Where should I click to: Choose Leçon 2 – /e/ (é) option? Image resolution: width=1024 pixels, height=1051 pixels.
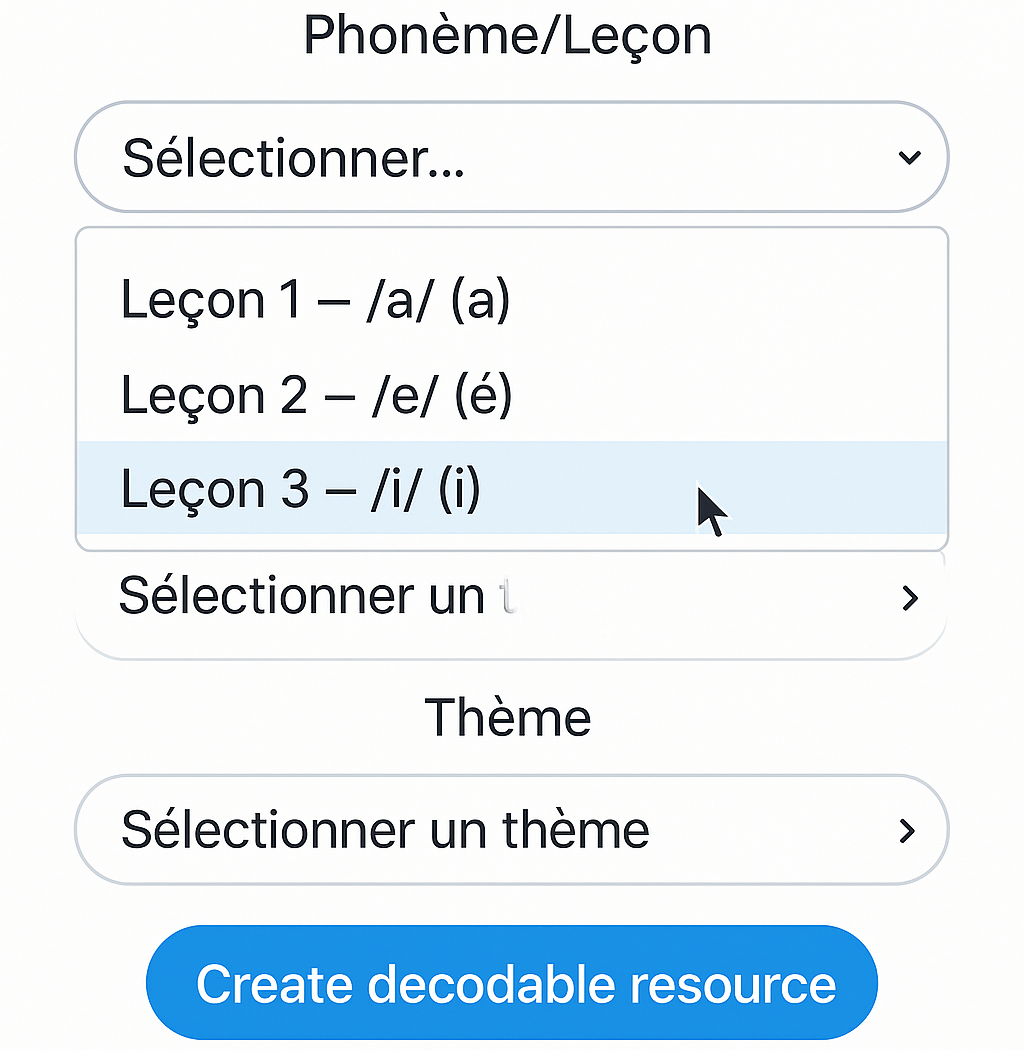316,394
